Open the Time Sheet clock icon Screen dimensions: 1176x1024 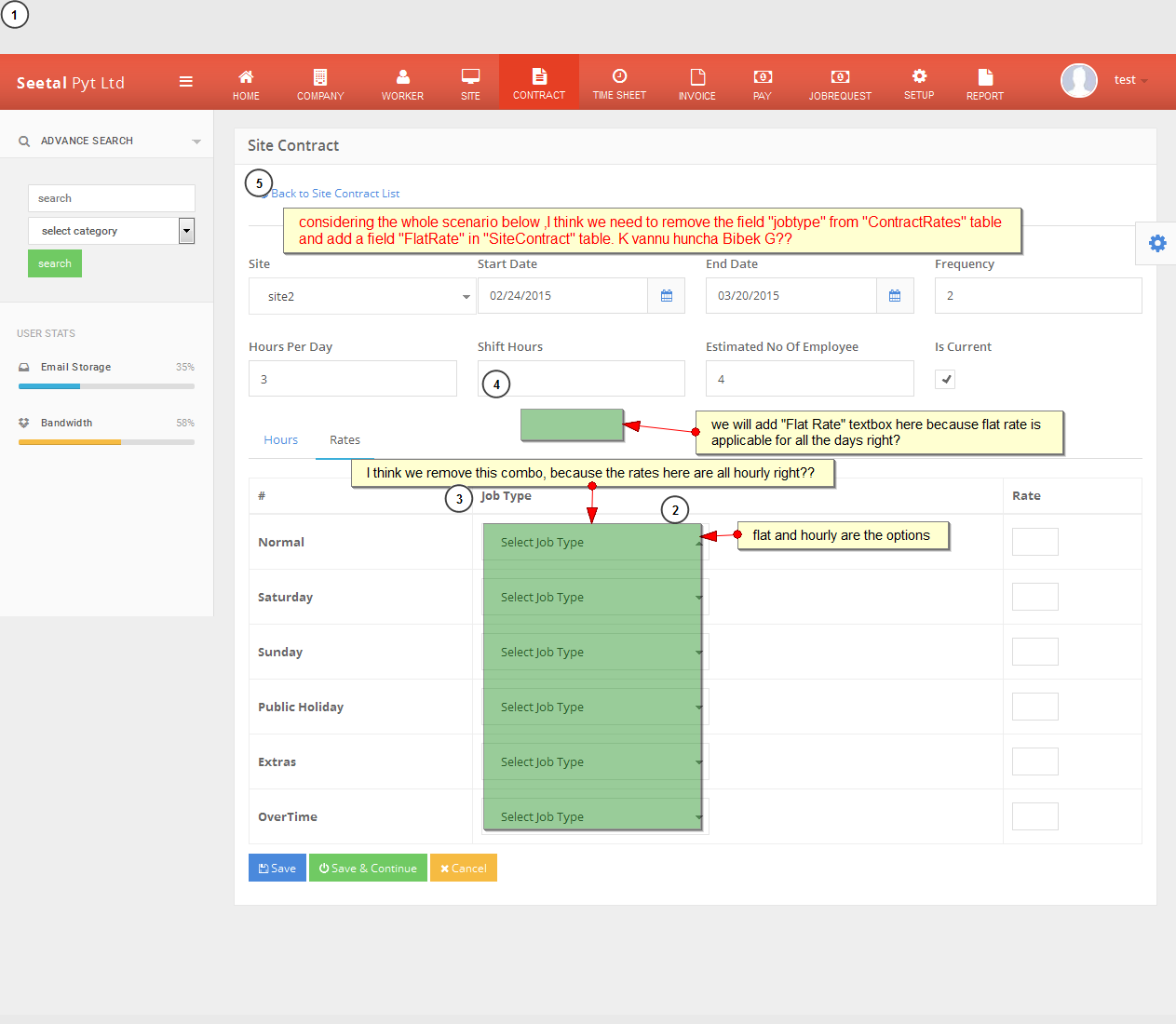pos(619,76)
